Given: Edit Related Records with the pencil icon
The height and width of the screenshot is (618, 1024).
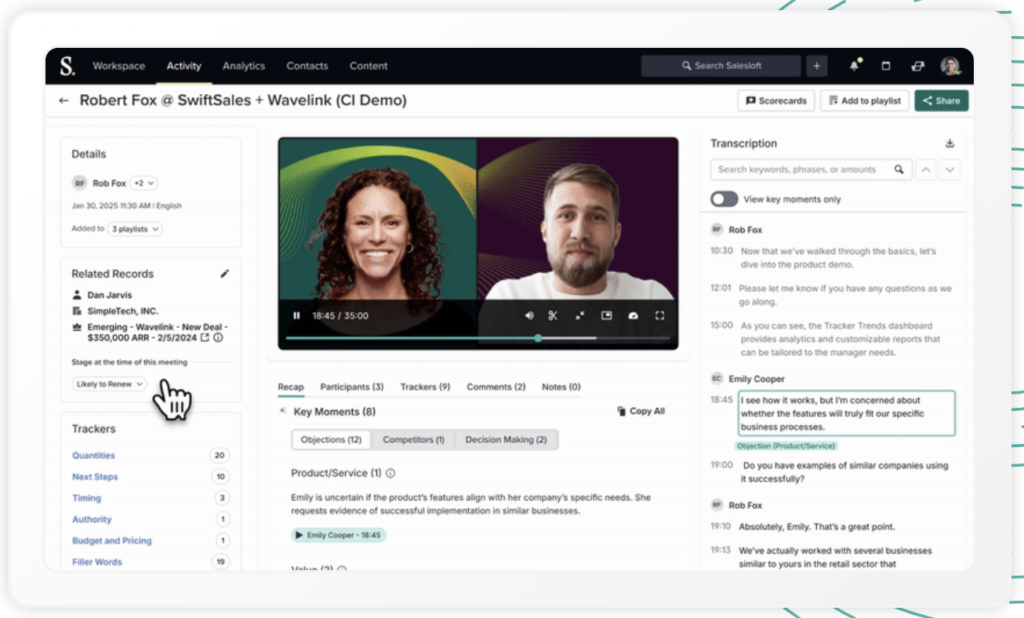Looking at the screenshot, I should point(225,273).
